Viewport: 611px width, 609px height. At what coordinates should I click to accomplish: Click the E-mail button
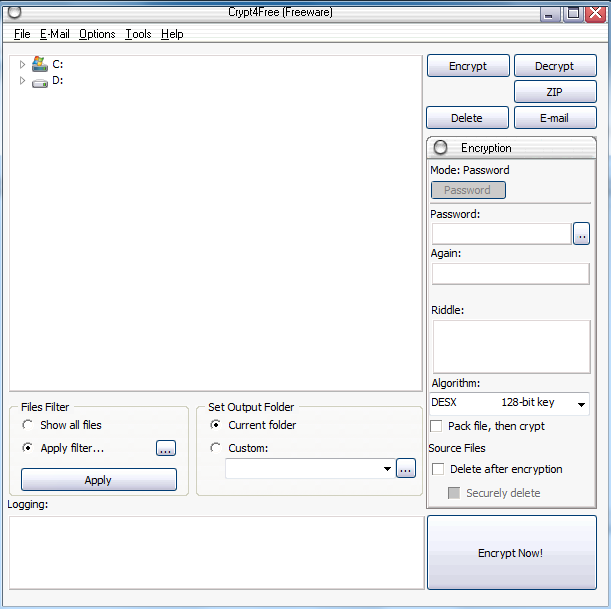click(x=555, y=118)
